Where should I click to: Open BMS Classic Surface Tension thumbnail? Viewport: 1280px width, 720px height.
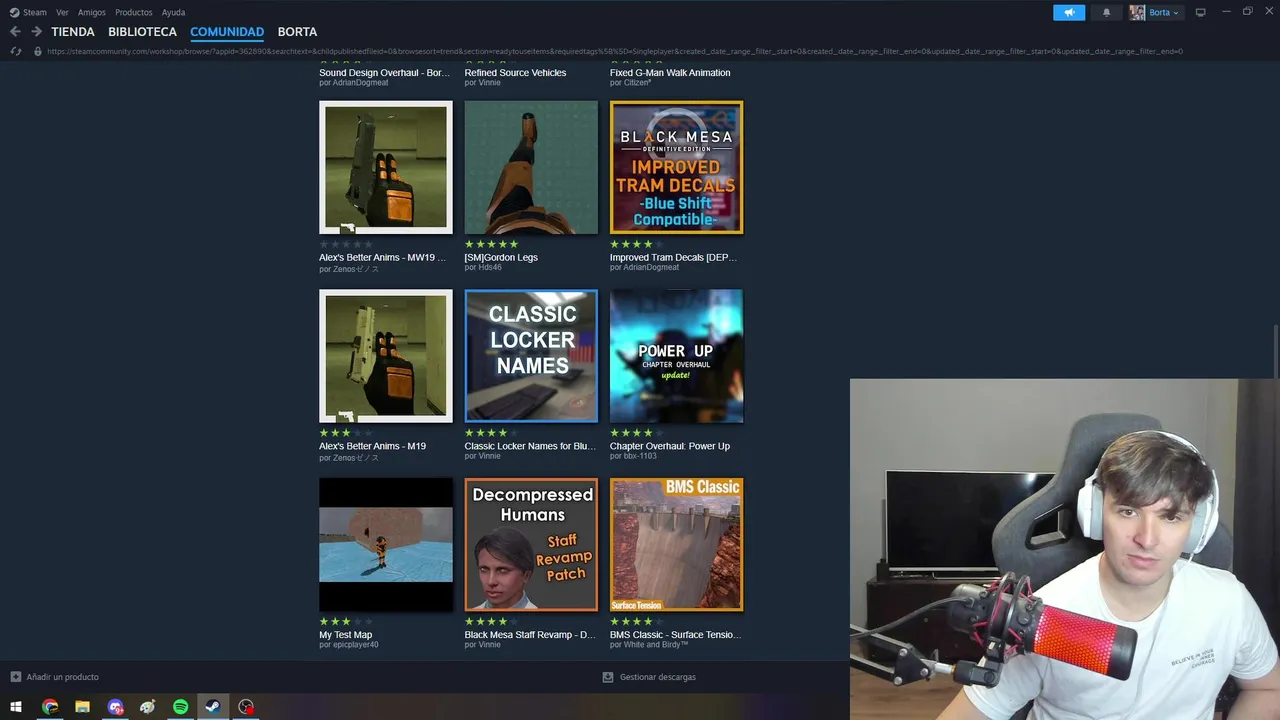pos(676,545)
